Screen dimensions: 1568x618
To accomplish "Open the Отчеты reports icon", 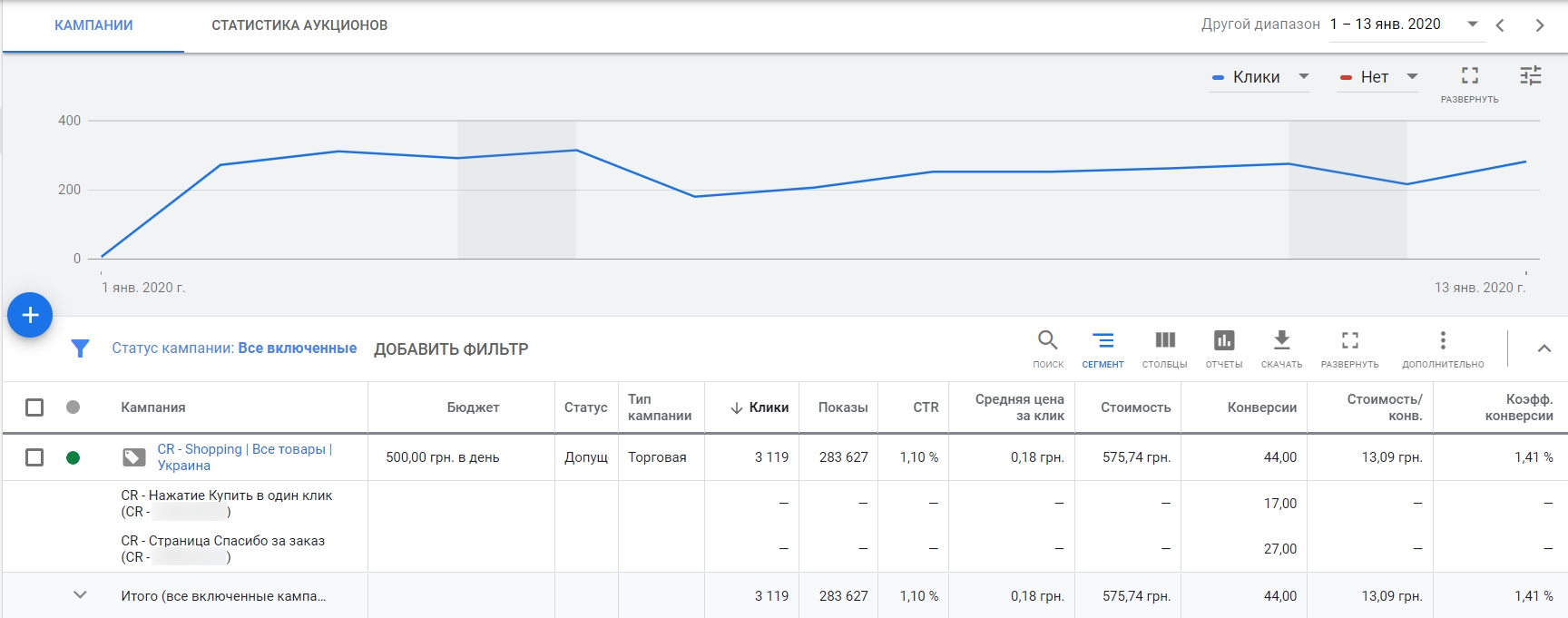I will coord(1224,340).
